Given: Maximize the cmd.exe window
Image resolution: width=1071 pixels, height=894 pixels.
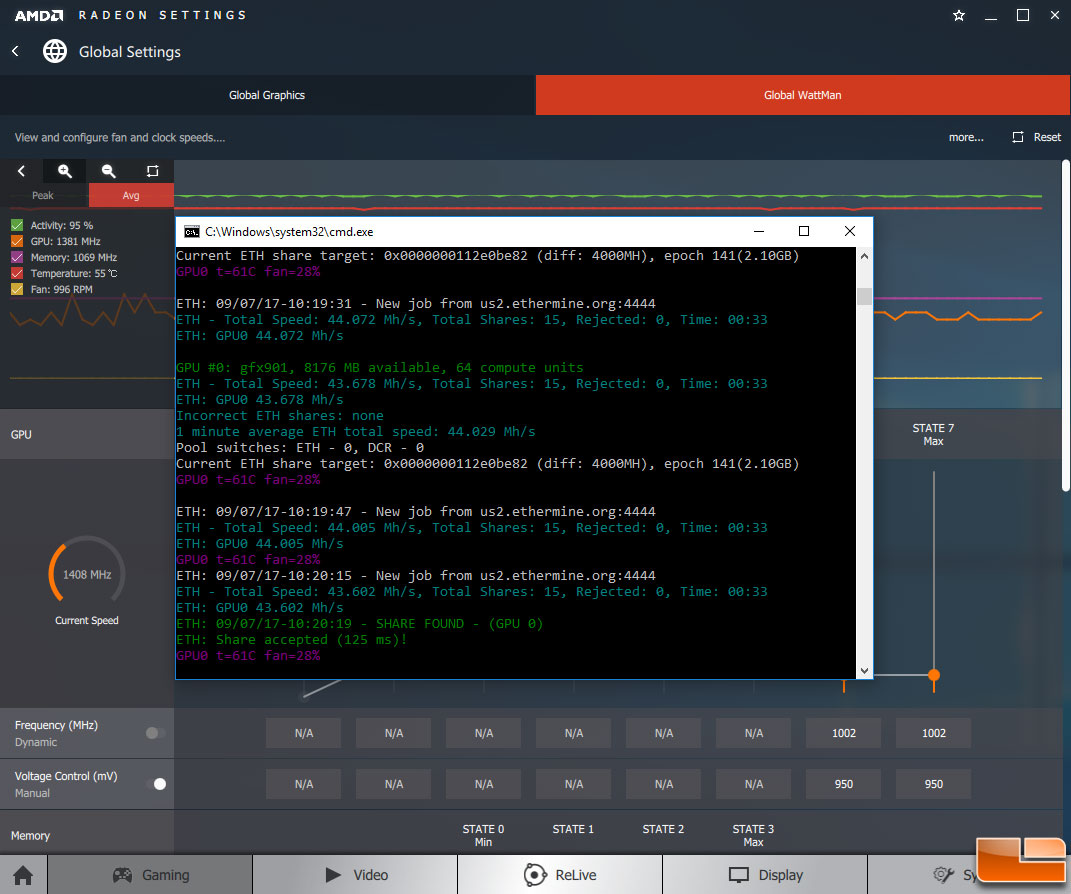Looking at the screenshot, I should point(804,231).
